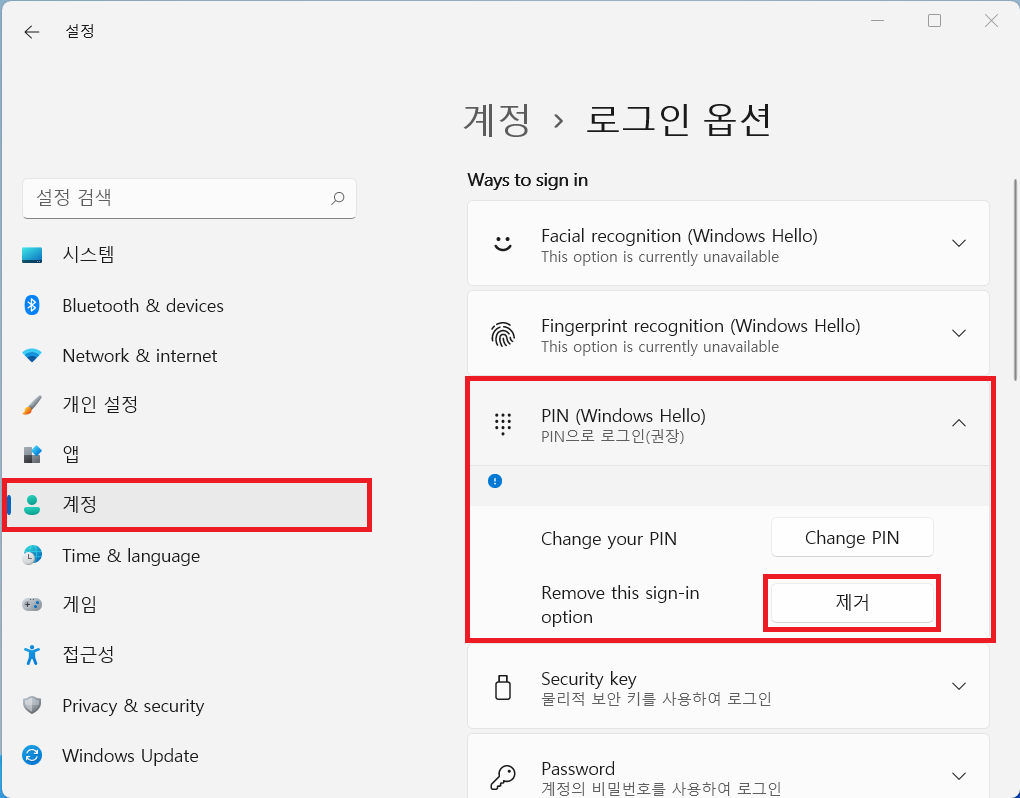Click the Windows Update sync icon
This screenshot has width=1020, height=798.
(32, 755)
